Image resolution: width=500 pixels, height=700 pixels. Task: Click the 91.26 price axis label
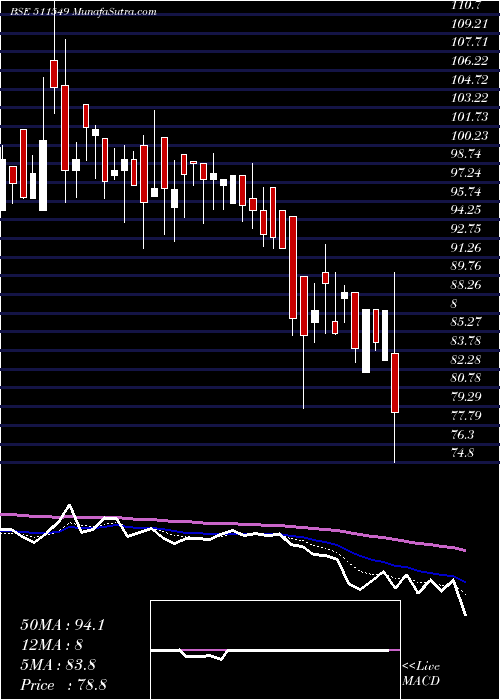tap(467, 248)
